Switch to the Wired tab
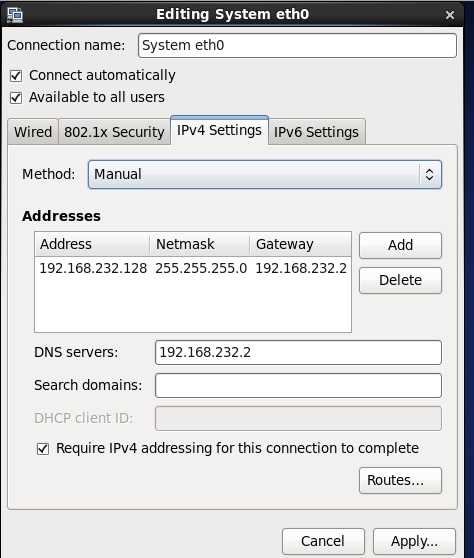 [33, 132]
